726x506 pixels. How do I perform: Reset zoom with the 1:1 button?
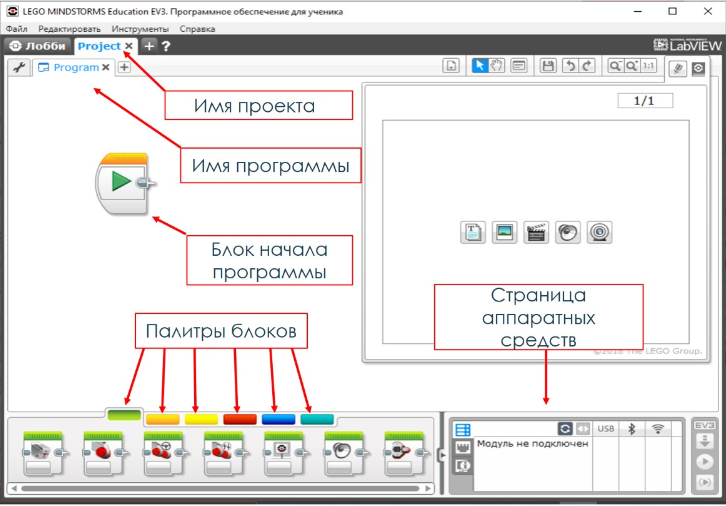click(x=649, y=66)
